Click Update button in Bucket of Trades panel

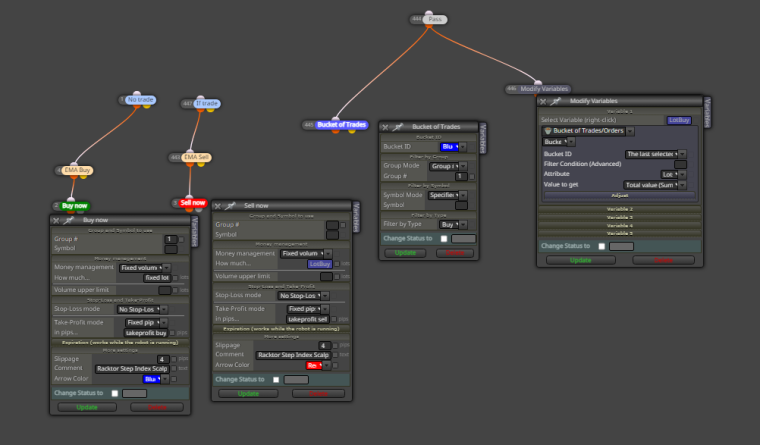click(405, 253)
